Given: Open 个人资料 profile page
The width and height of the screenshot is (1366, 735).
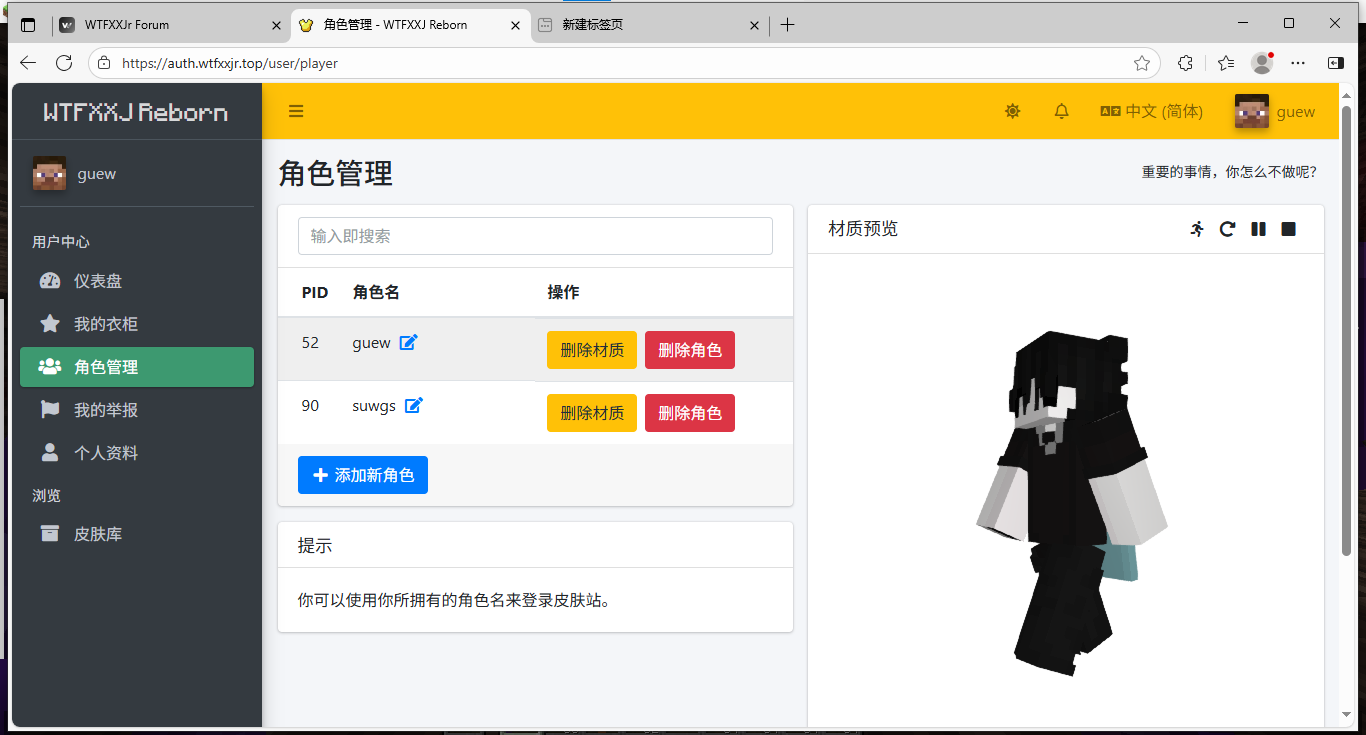Looking at the screenshot, I should [137, 453].
